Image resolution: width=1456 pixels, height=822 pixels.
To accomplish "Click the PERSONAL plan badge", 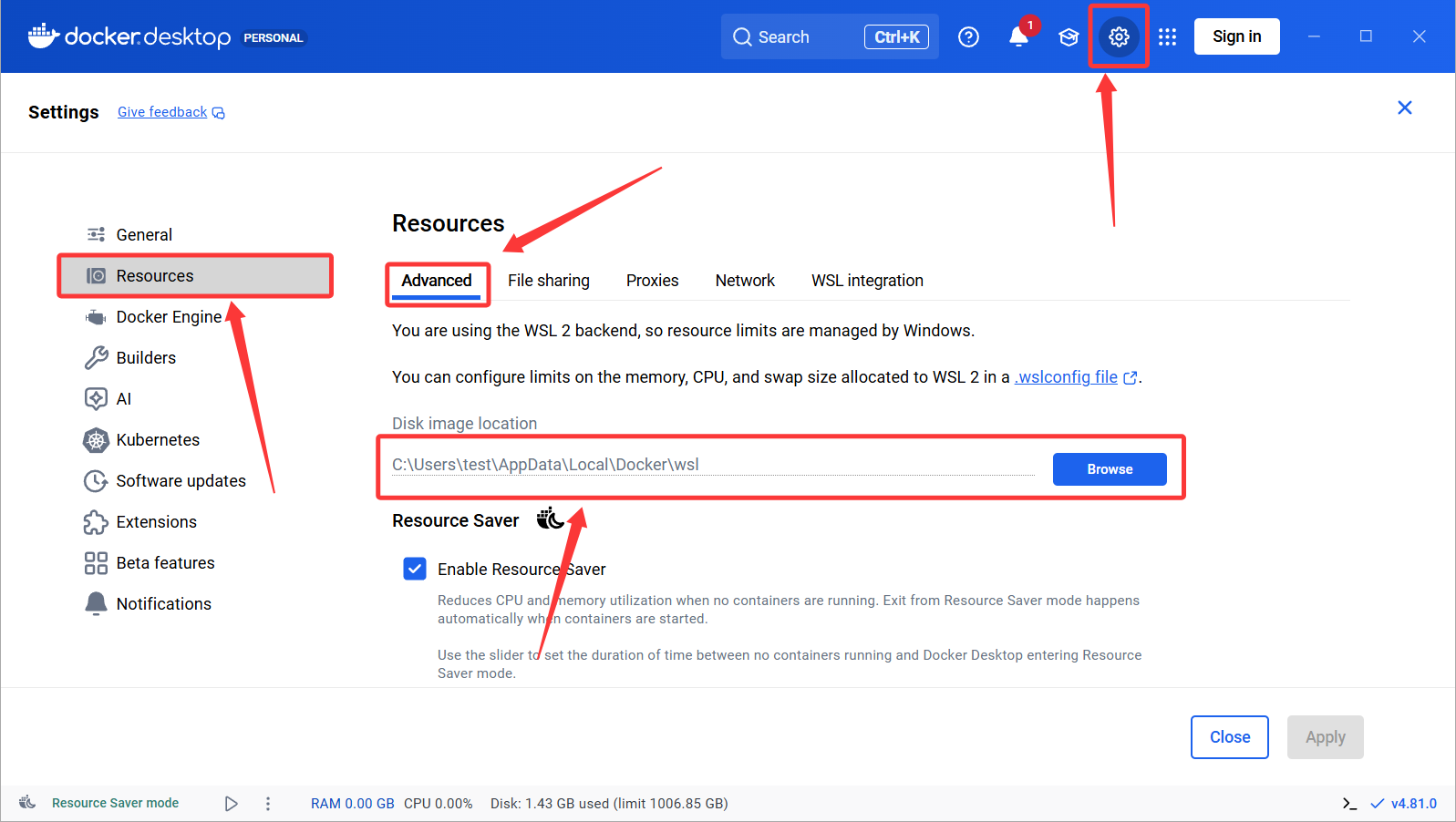I will pos(274,37).
